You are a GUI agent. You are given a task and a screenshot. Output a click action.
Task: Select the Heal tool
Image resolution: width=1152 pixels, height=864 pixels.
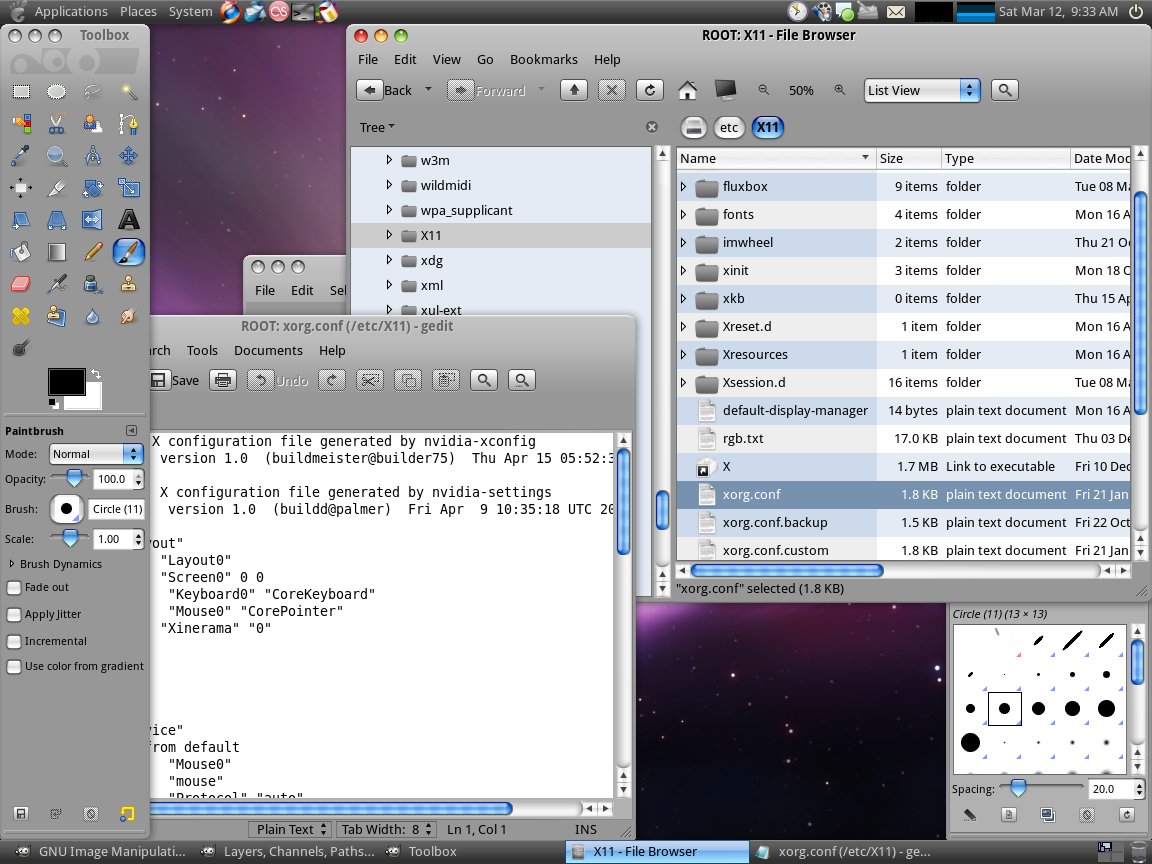pos(21,316)
